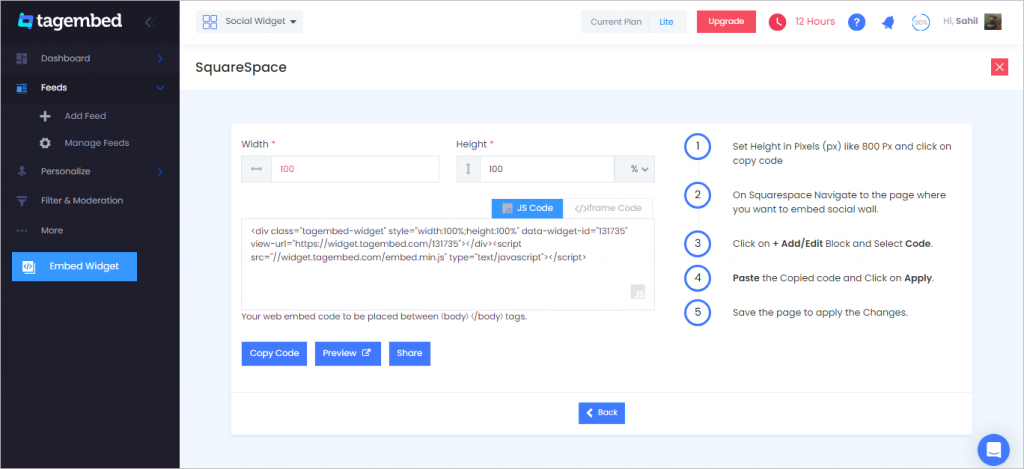Click the embed code icon on Embed Widget

[28, 267]
